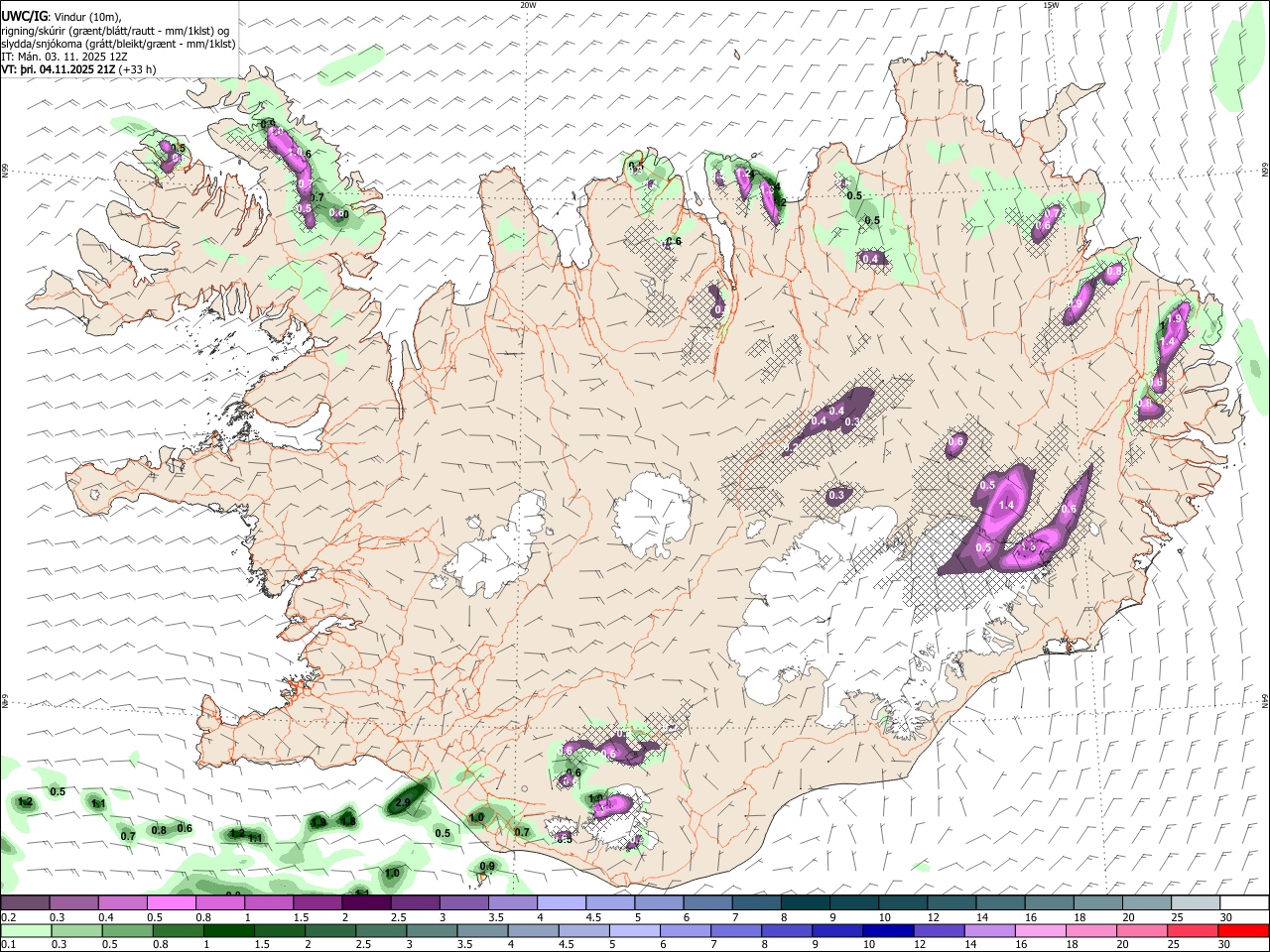The height and width of the screenshot is (952, 1270).
Task: Click the pale green 0.1 swatch in the lower legend row
Action: (25, 930)
